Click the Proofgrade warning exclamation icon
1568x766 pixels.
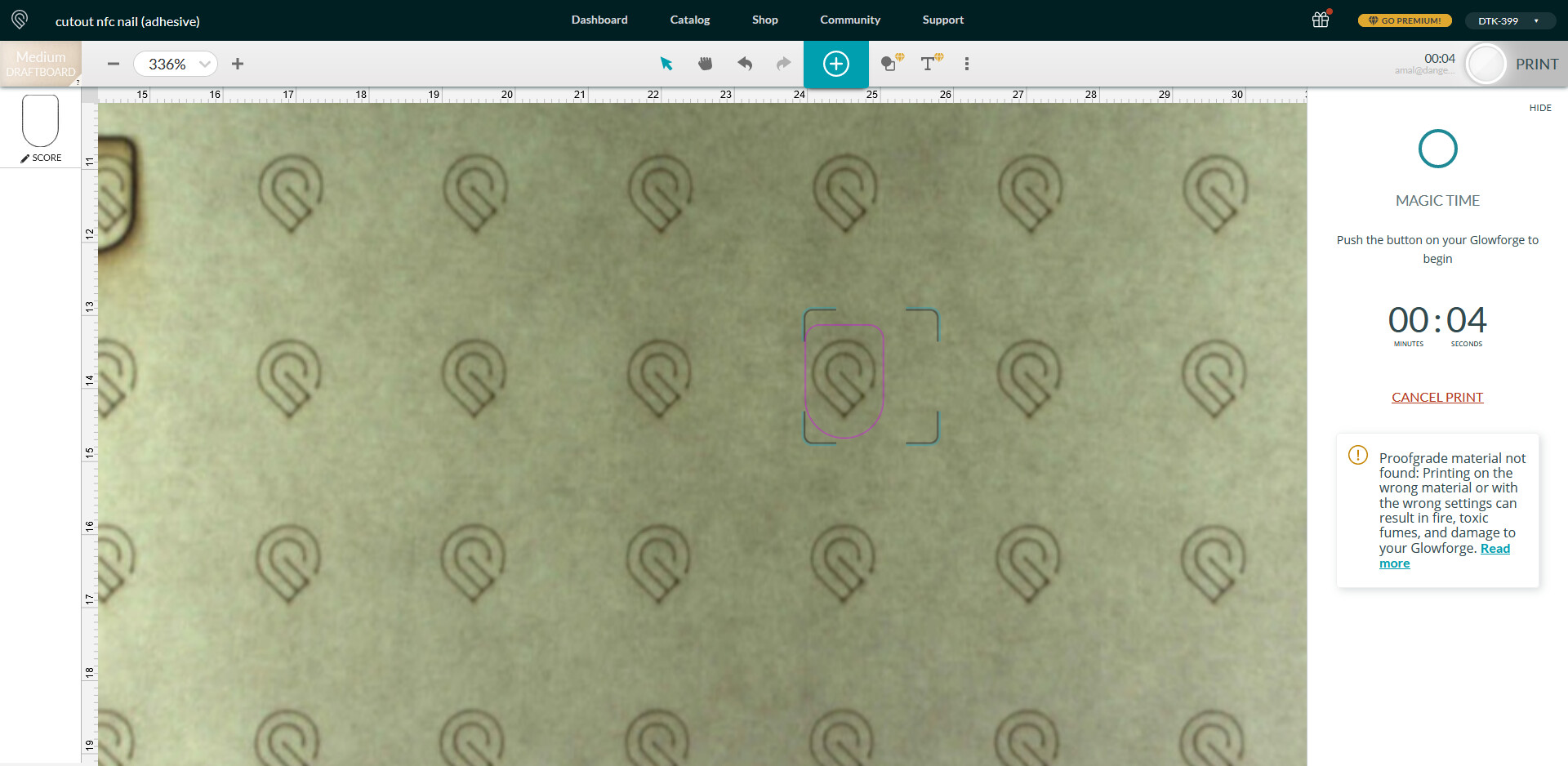[x=1358, y=455]
